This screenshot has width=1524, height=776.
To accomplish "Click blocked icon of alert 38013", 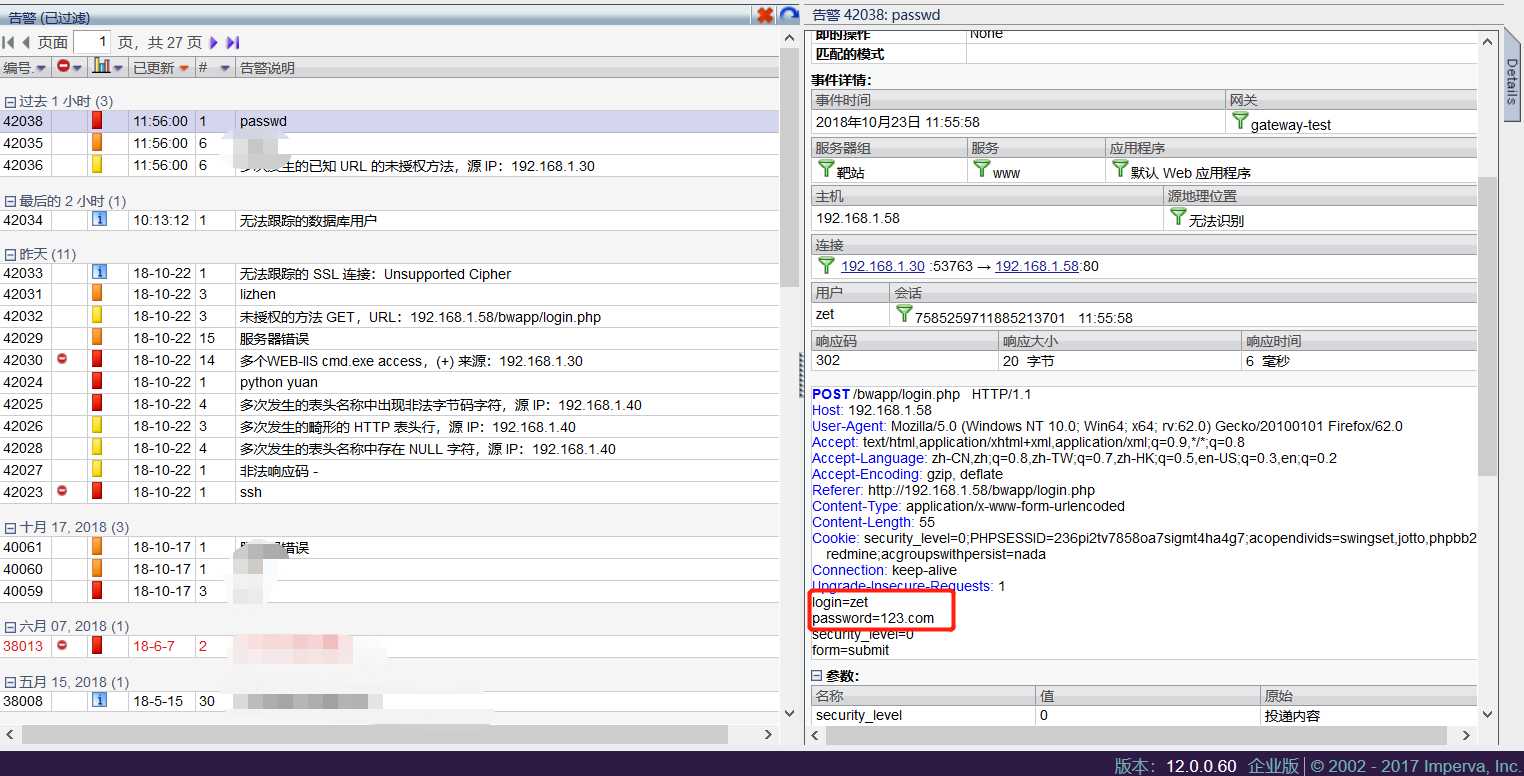I will point(62,645).
